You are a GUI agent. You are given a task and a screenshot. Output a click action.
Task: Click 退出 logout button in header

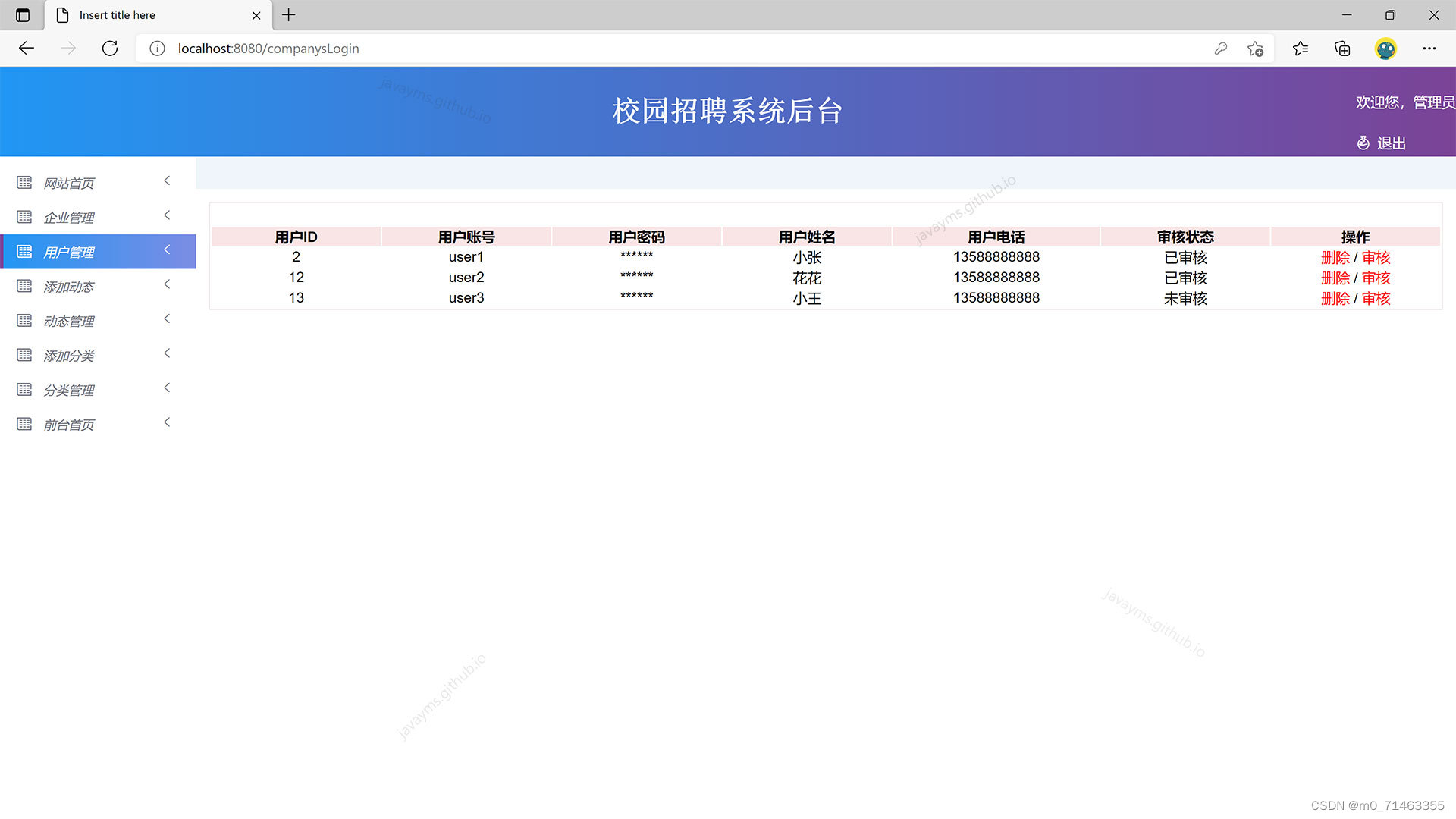click(x=1390, y=143)
